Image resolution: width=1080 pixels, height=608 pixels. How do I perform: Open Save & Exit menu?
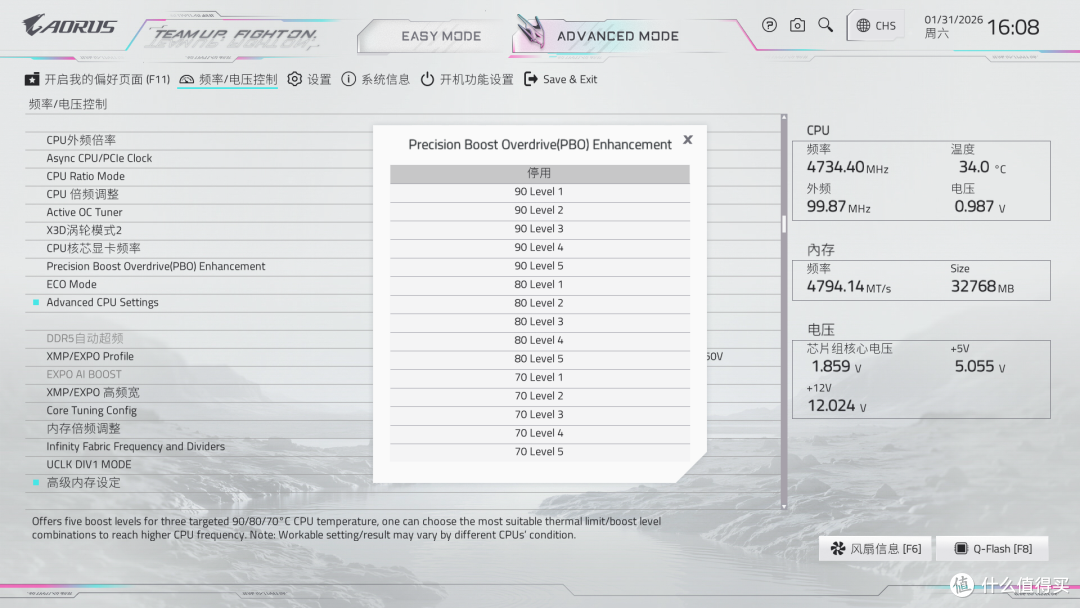click(x=561, y=79)
